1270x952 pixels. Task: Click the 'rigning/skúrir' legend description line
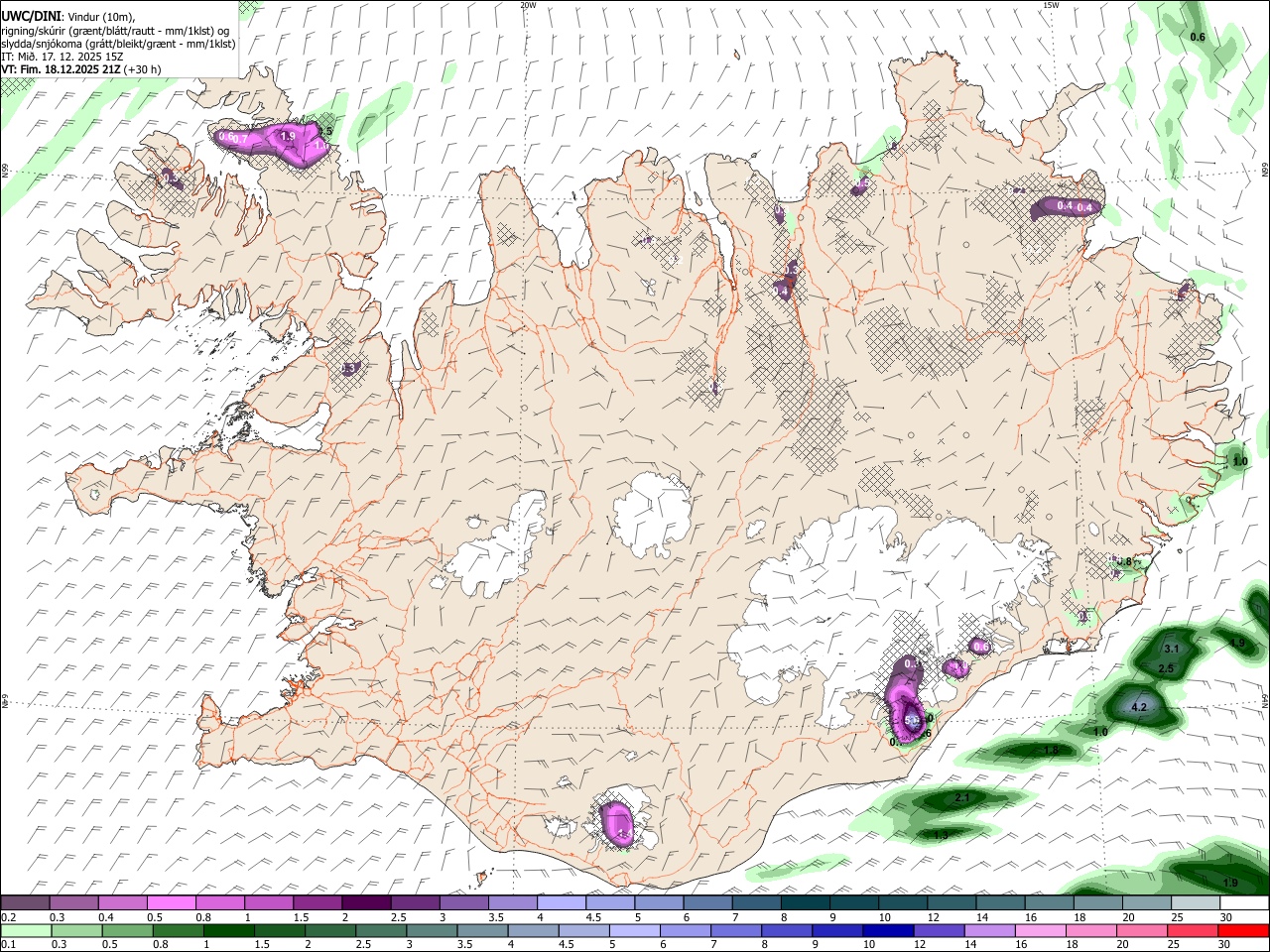pyautogui.click(x=115, y=31)
